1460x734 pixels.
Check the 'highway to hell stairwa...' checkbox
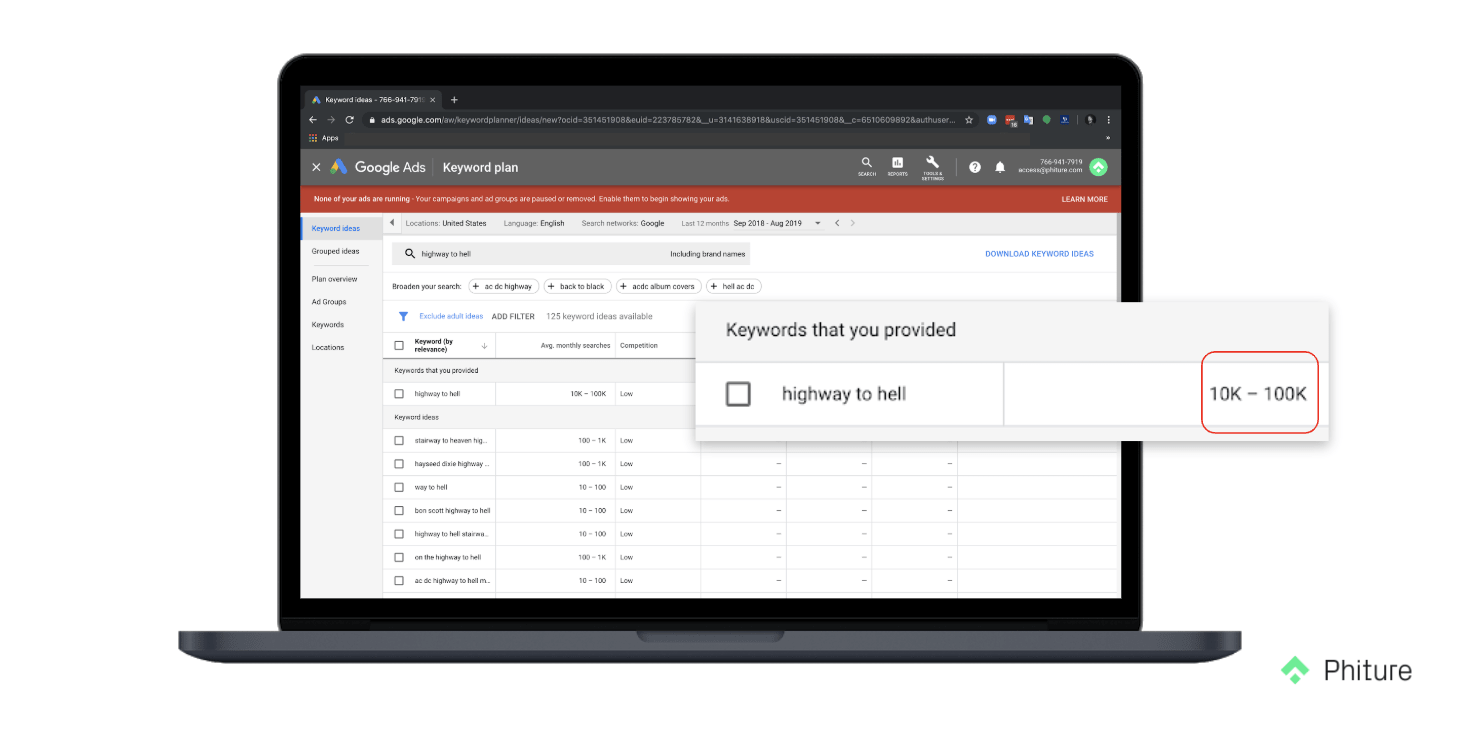coord(399,534)
